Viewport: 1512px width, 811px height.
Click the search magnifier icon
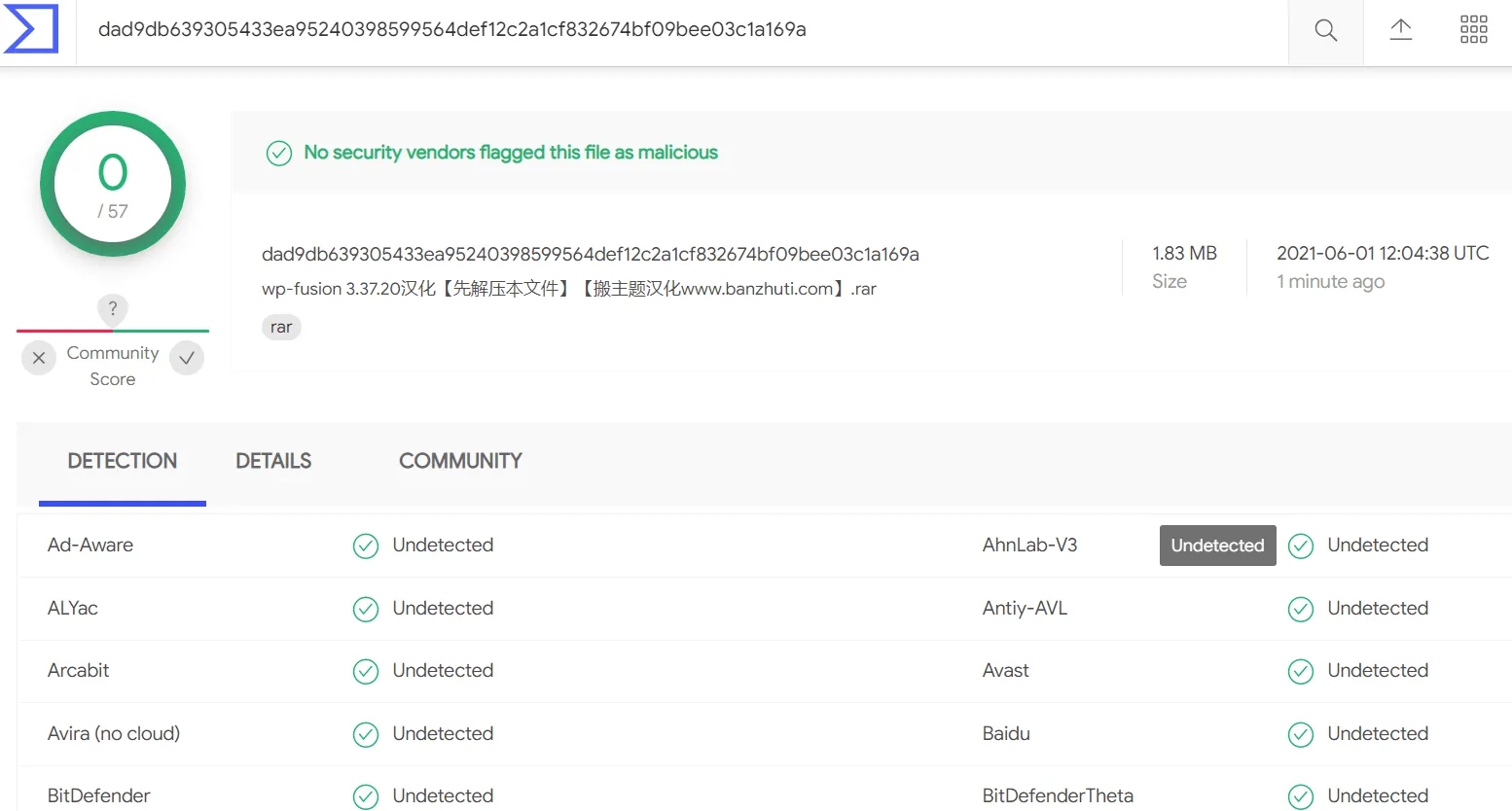point(1325,30)
